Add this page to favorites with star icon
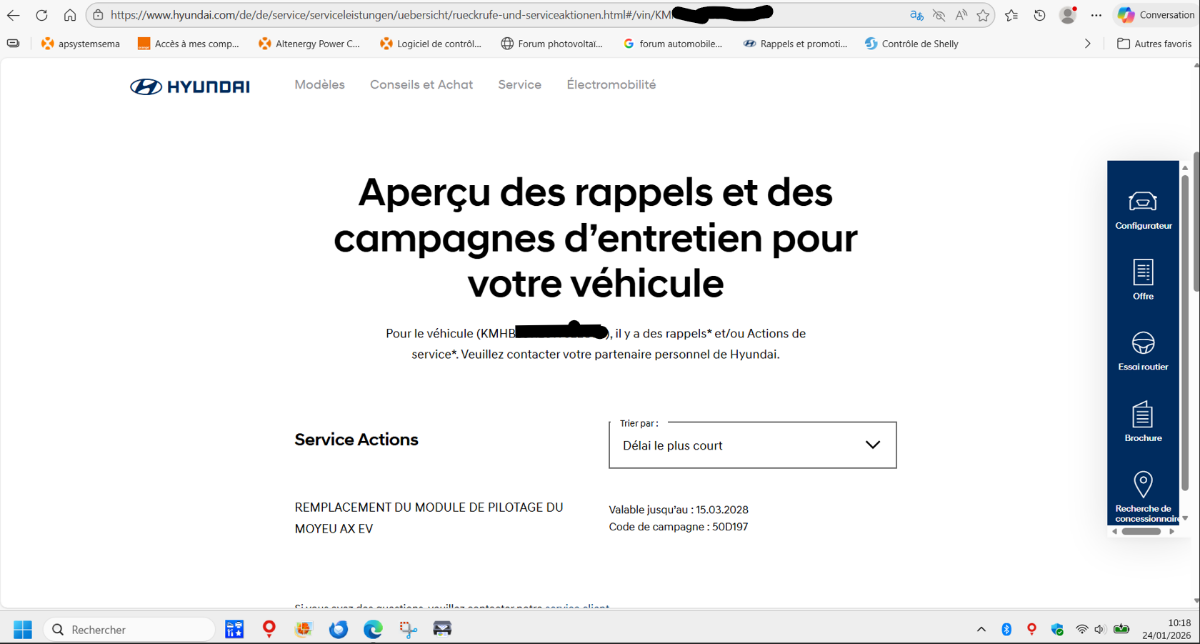This screenshot has width=1200, height=644. click(983, 15)
